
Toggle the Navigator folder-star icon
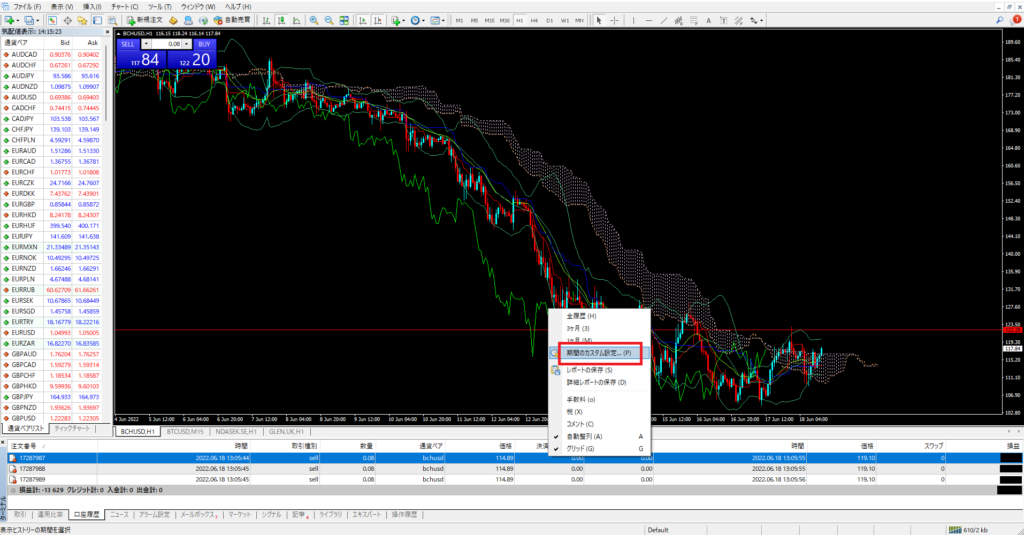coord(82,20)
